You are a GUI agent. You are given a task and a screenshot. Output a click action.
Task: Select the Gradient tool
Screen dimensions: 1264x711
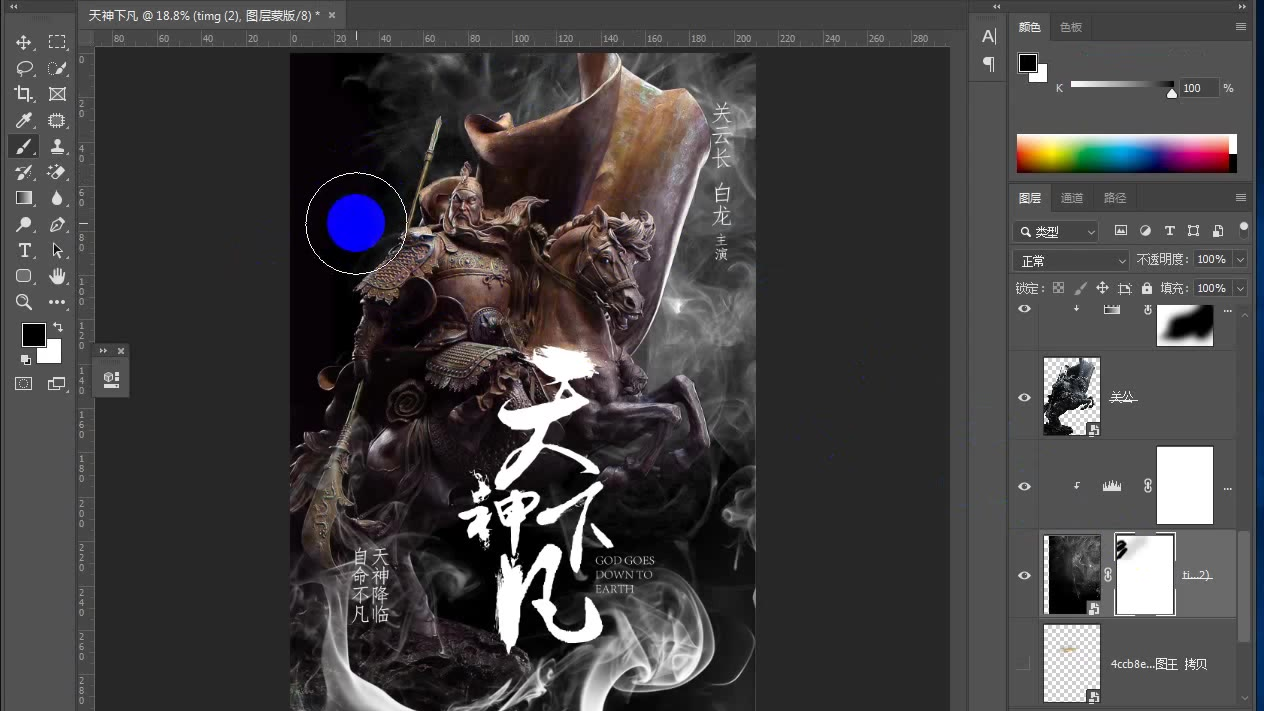coord(24,198)
